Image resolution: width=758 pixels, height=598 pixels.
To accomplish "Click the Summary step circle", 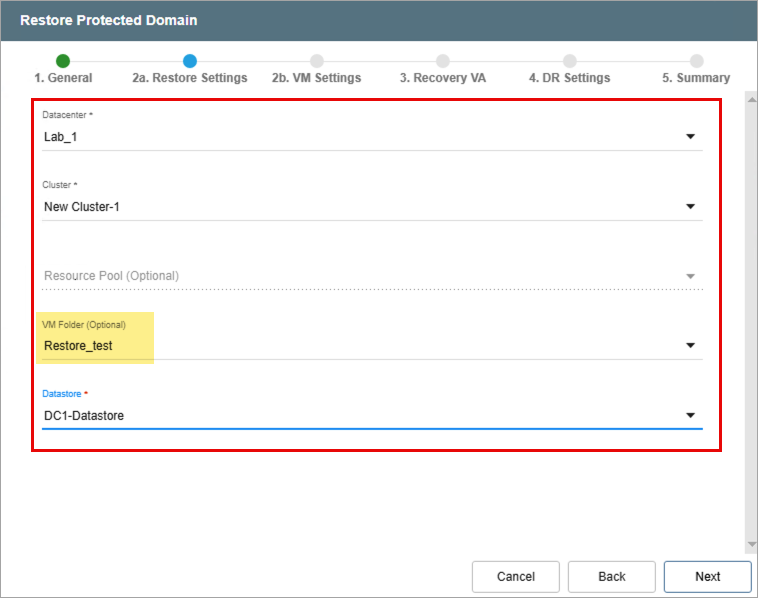I will (x=696, y=61).
